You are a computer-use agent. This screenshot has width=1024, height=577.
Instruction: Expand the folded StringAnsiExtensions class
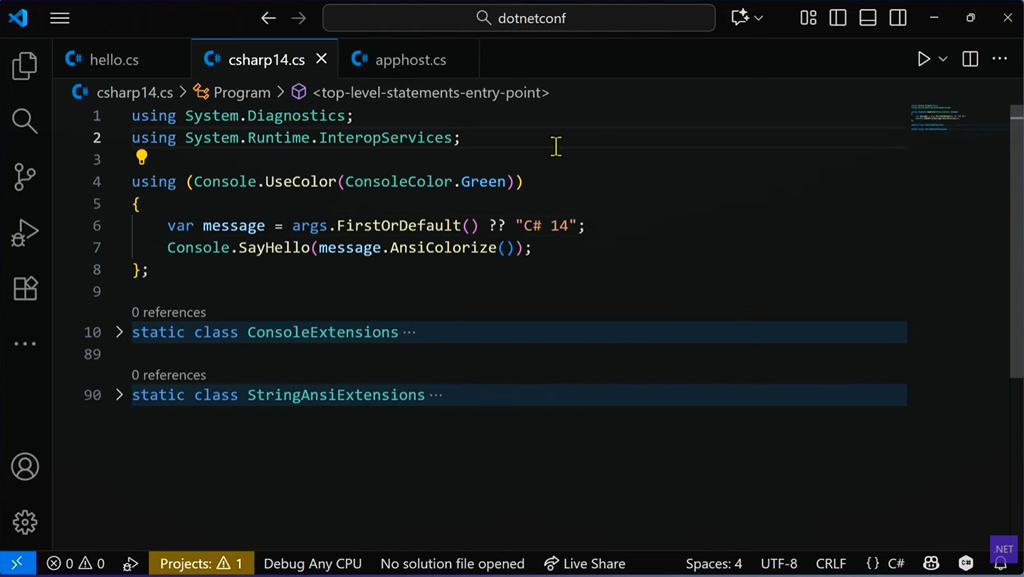tap(119, 395)
